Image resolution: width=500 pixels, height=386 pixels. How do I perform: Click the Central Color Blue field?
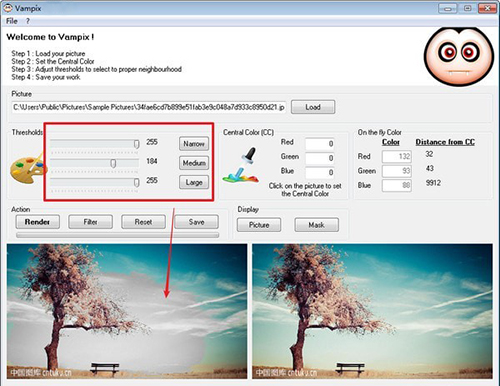click(320, 172)
